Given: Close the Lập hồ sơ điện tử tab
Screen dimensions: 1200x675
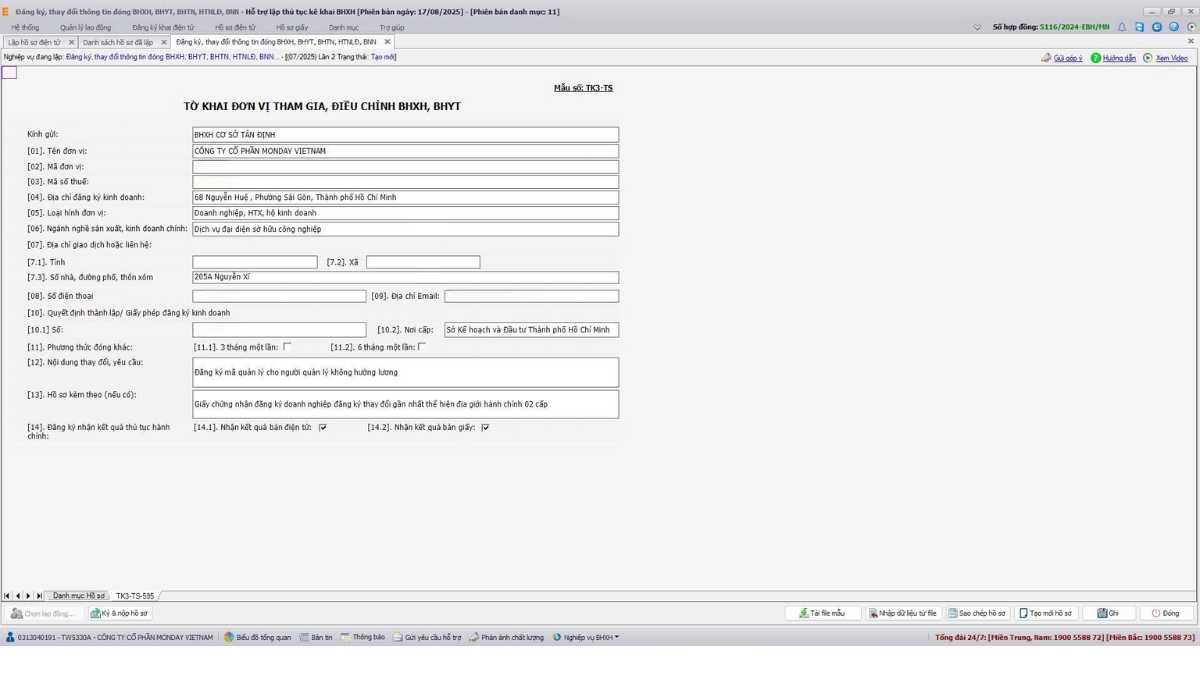Looking at the screenshot, I should point(71,42).
